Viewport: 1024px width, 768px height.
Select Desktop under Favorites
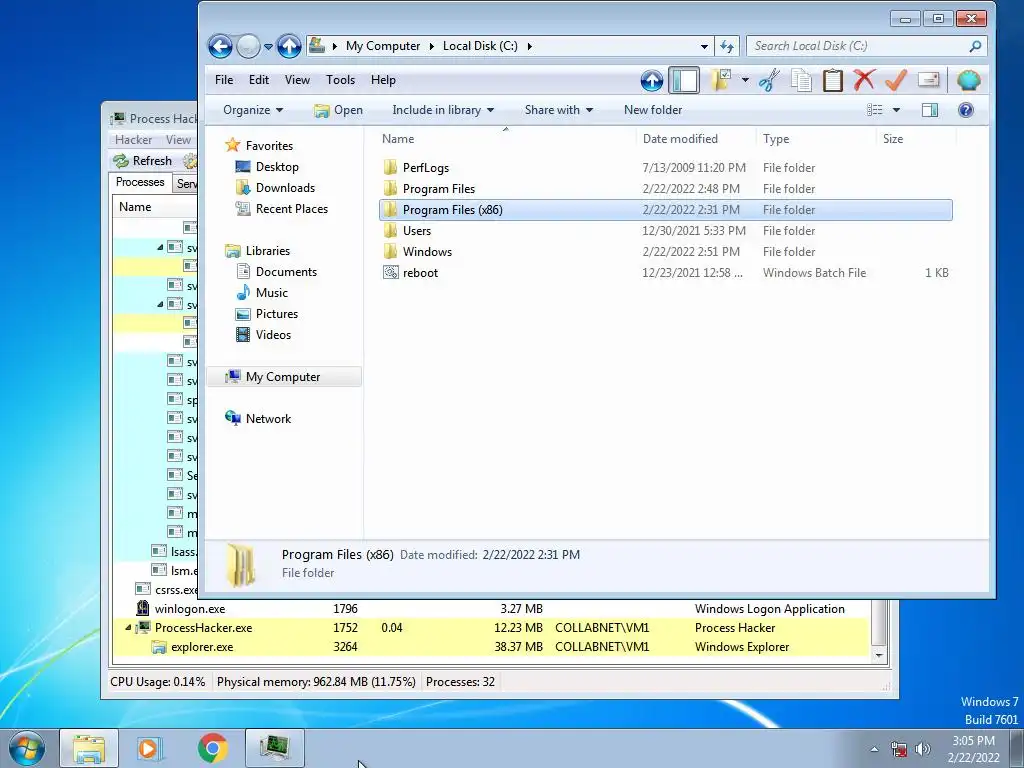277,167
